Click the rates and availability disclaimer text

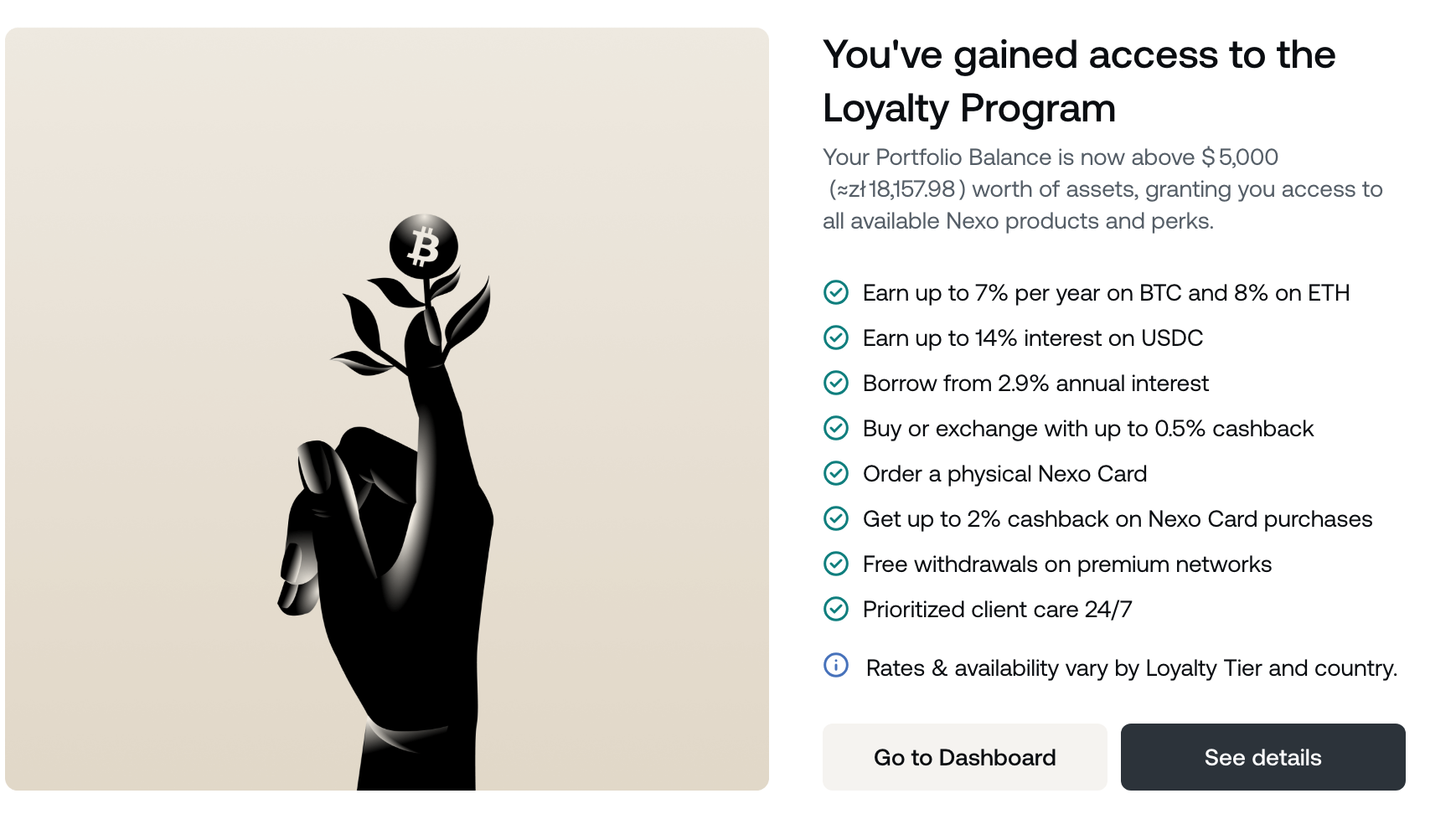pyautogui.click(x=1131, y=668)
